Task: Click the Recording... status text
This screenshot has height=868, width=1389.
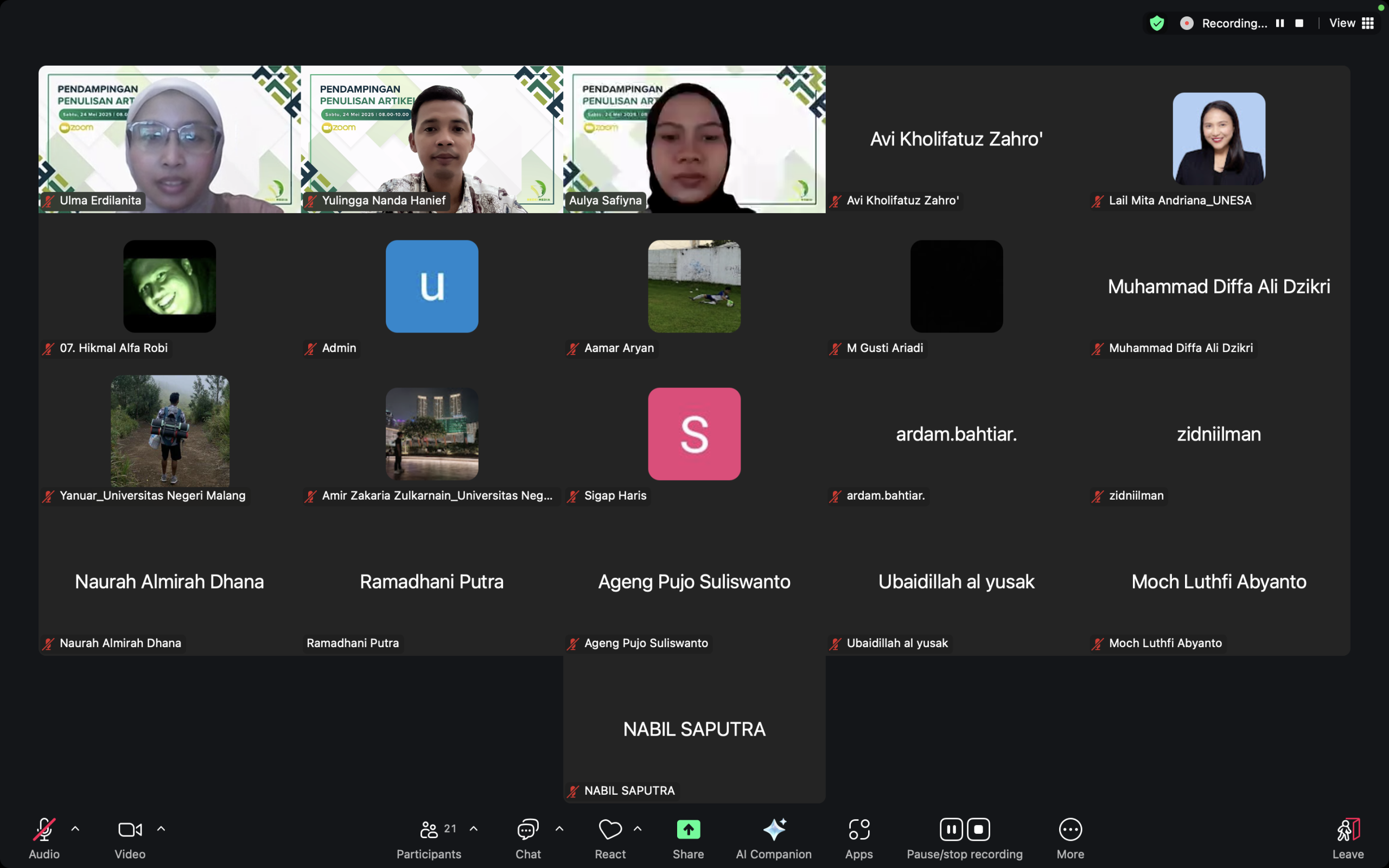Action: point(1234,23)
